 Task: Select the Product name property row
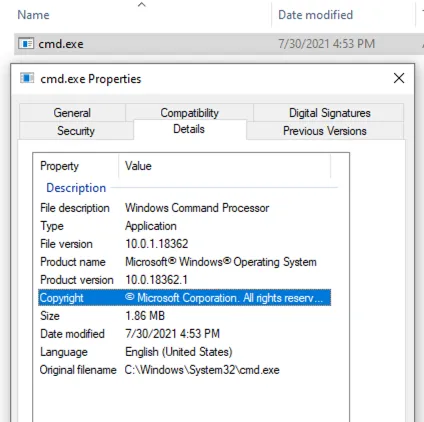(185, 262)
